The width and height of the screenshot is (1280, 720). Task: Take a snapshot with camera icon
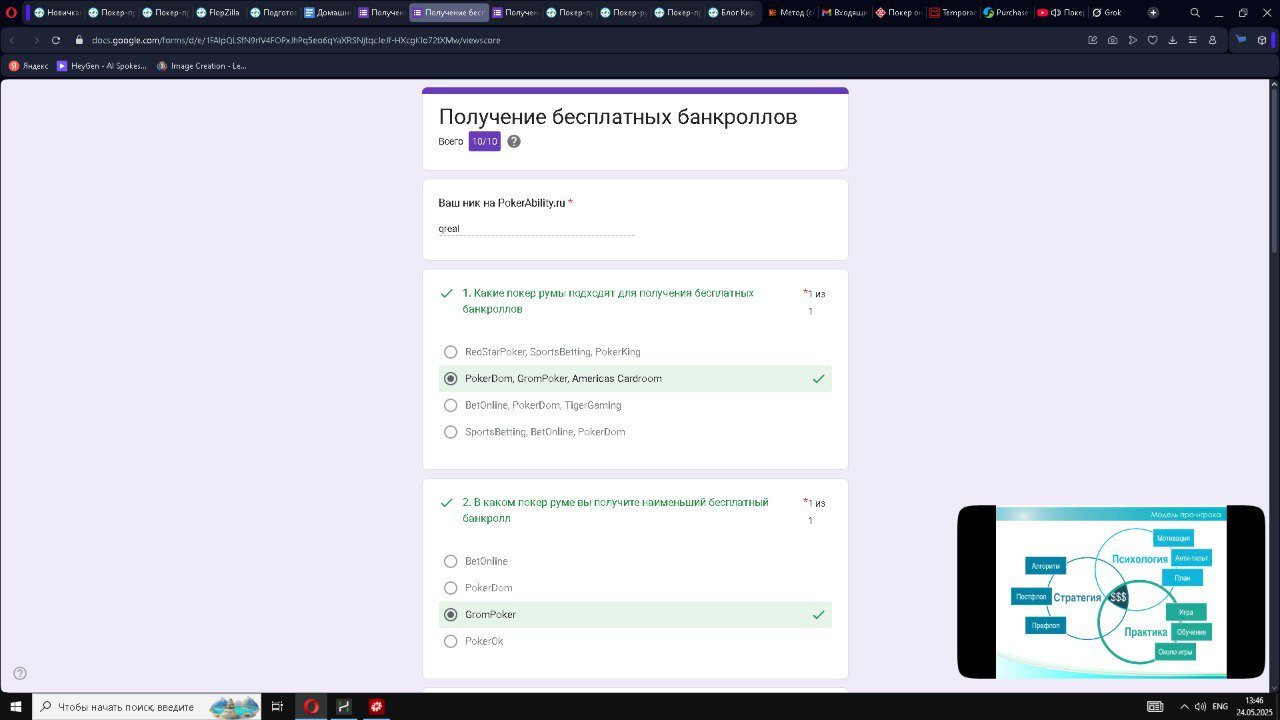pos(1112,40)
